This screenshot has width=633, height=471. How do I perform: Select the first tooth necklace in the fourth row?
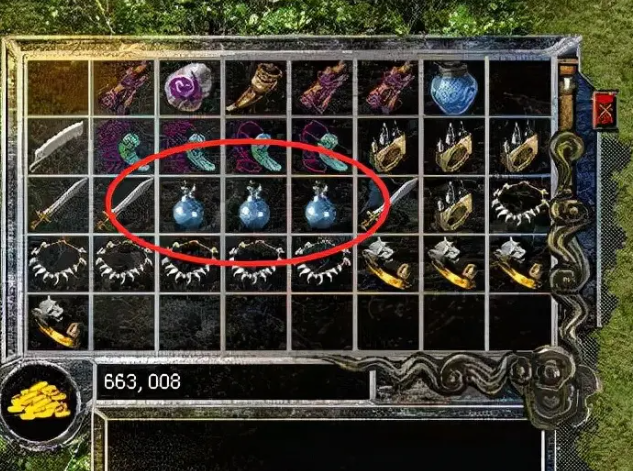tap(58, 262)
